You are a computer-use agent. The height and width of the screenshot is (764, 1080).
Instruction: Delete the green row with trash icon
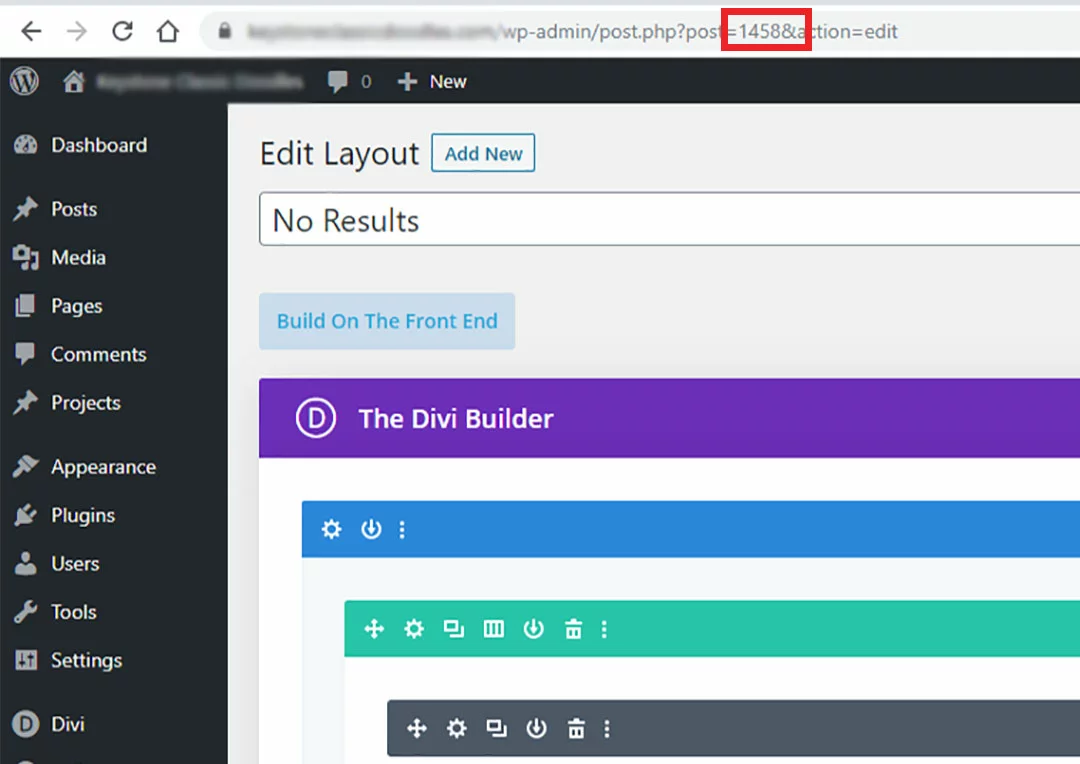pyautogui.click(x=573, y=628)
